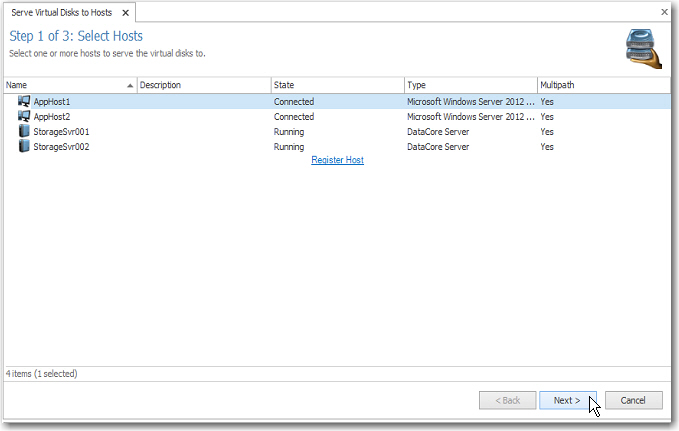Select the AppHost2 row name

[x=52, y=117]
